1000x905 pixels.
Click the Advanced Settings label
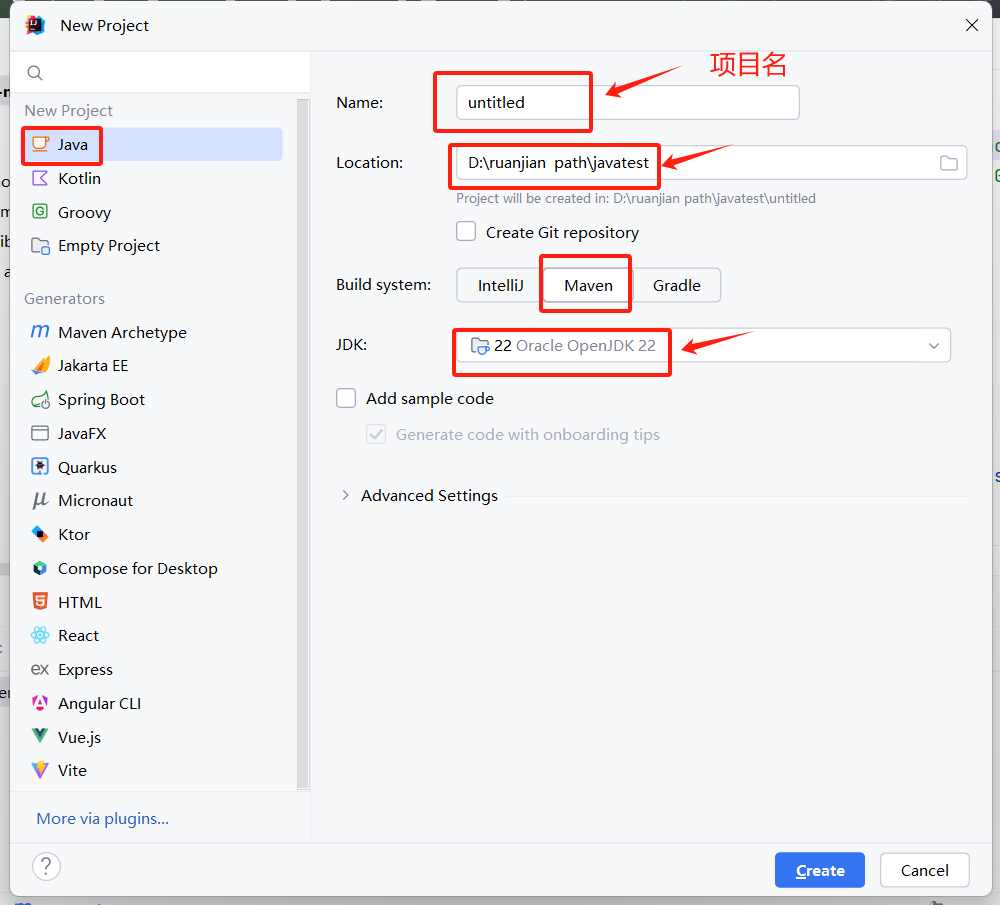tap(429, 496)
